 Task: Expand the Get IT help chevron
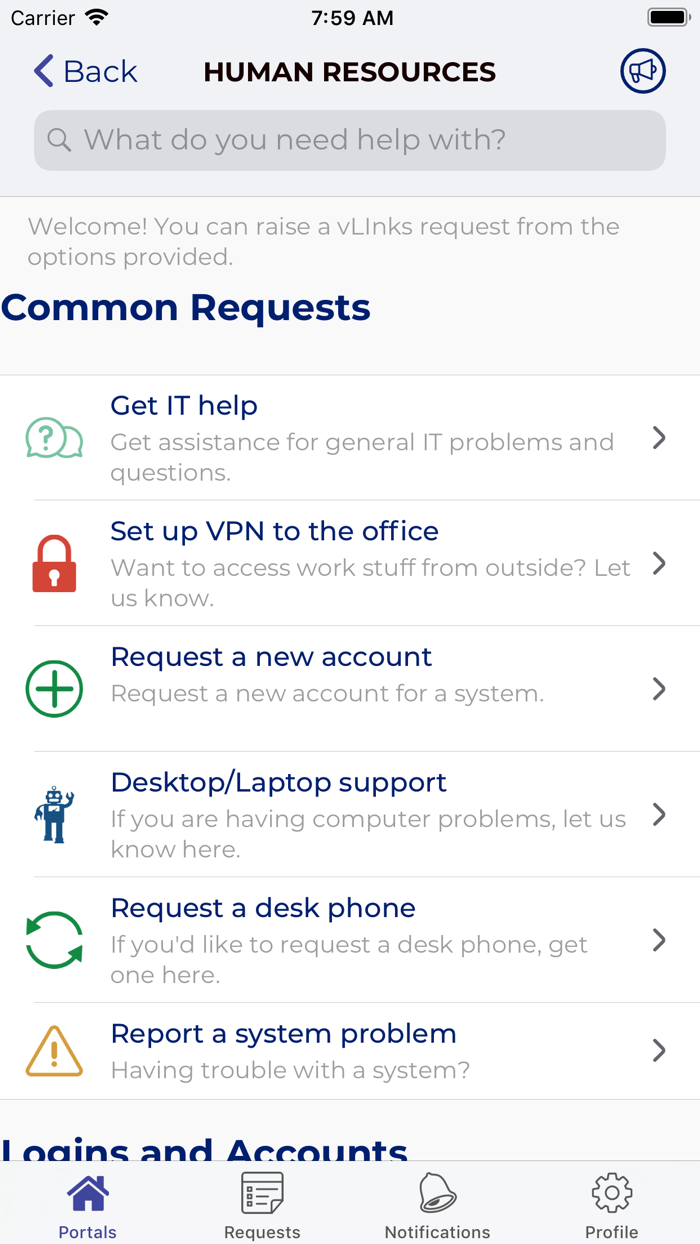659,437
